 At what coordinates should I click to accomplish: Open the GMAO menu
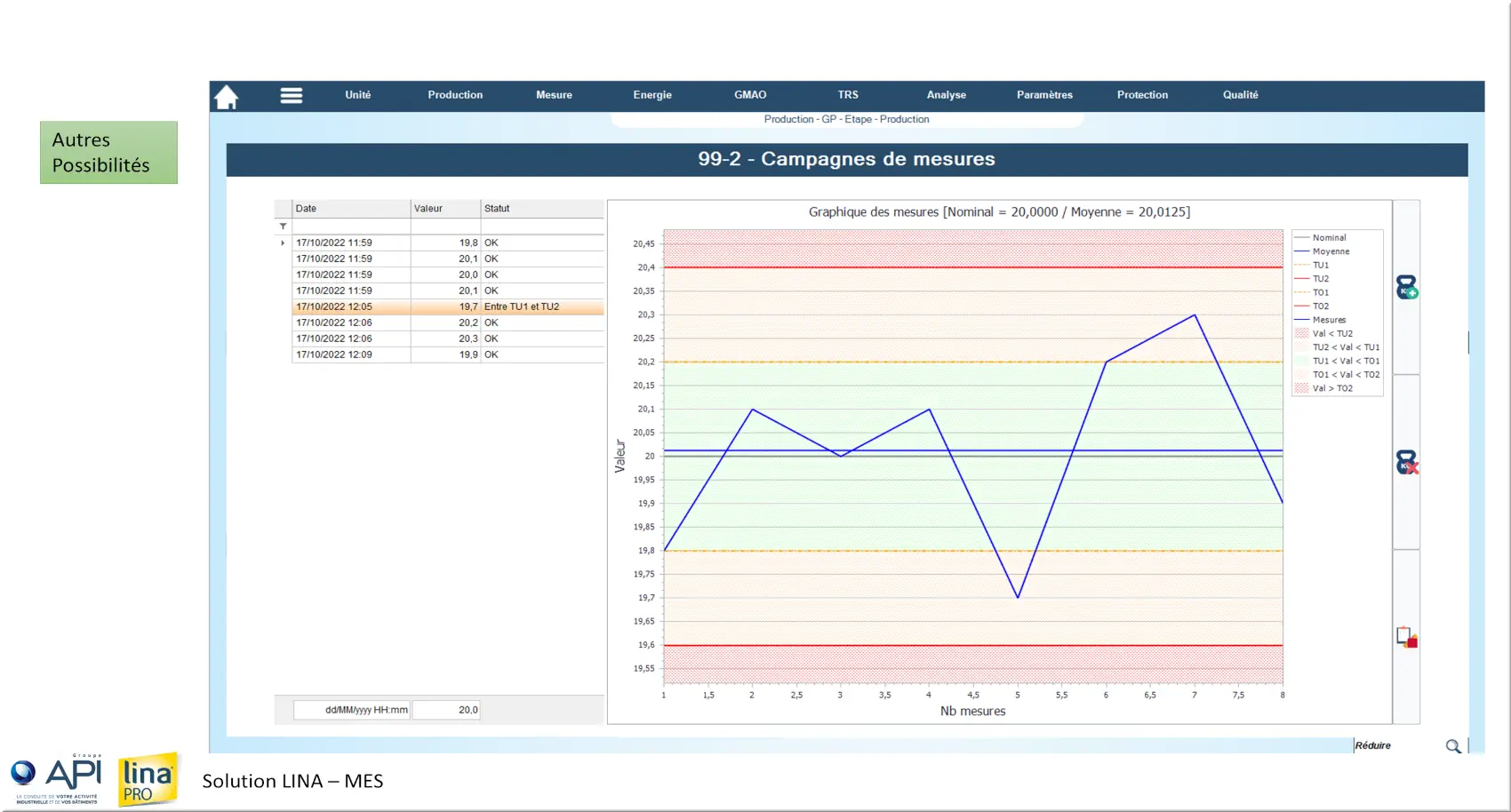coord(750,95)
